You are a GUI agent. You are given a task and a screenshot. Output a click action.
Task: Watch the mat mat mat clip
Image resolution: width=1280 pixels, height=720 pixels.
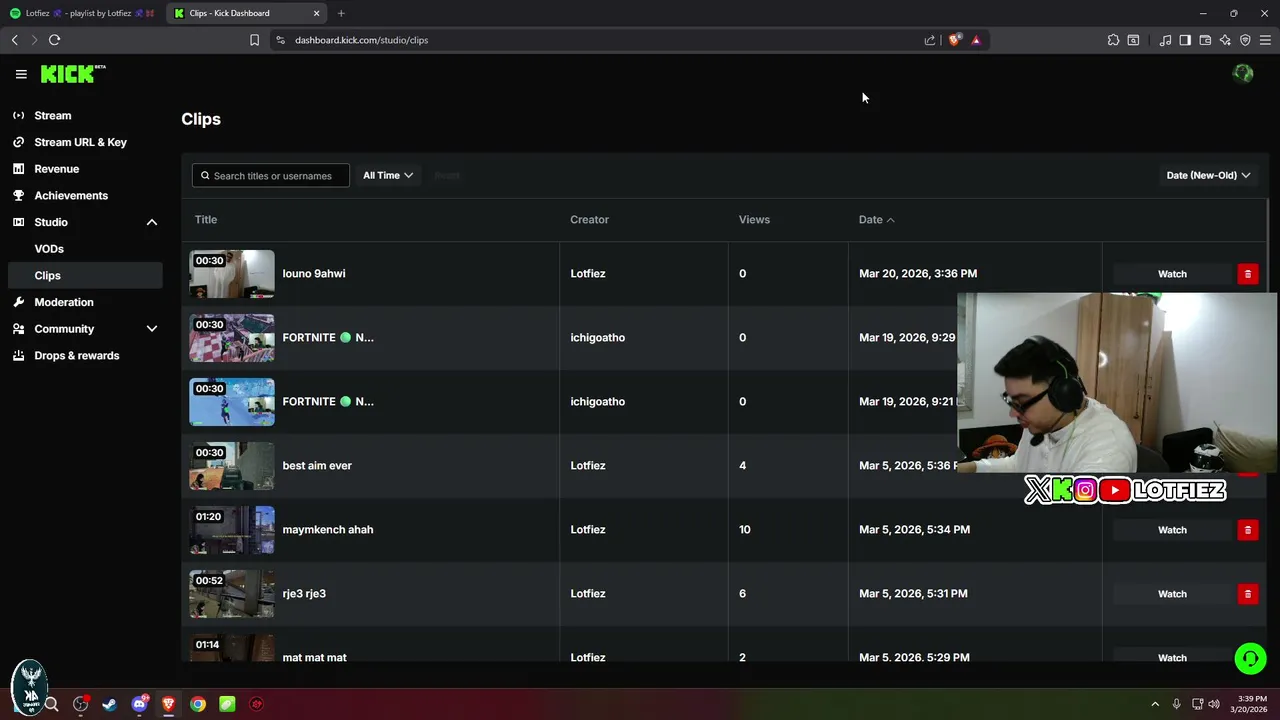coord(1172,657)
